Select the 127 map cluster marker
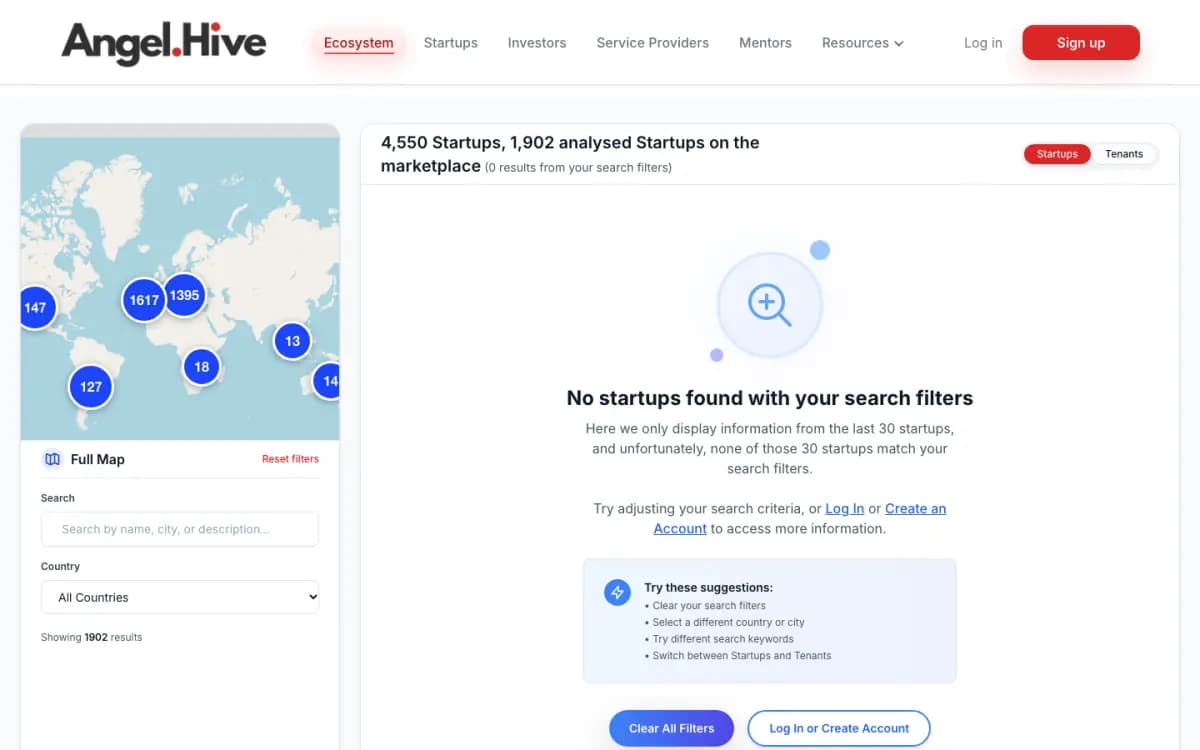 point(91,387)
